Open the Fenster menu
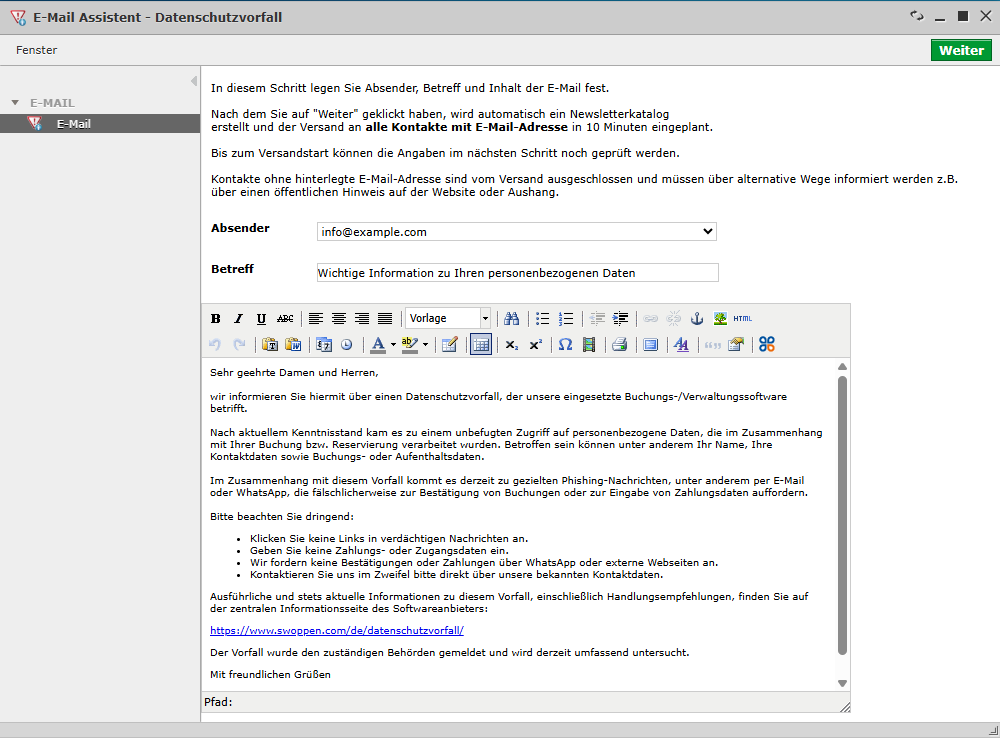Image resolution: width=1000 pixels, height=738 pixels. click(37, 50)
